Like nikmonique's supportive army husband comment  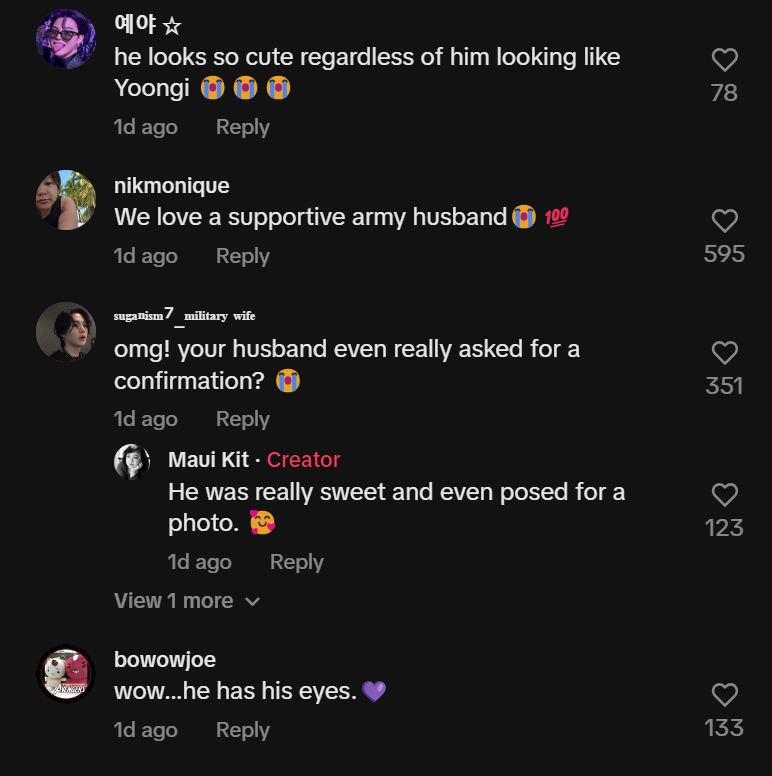724,221
